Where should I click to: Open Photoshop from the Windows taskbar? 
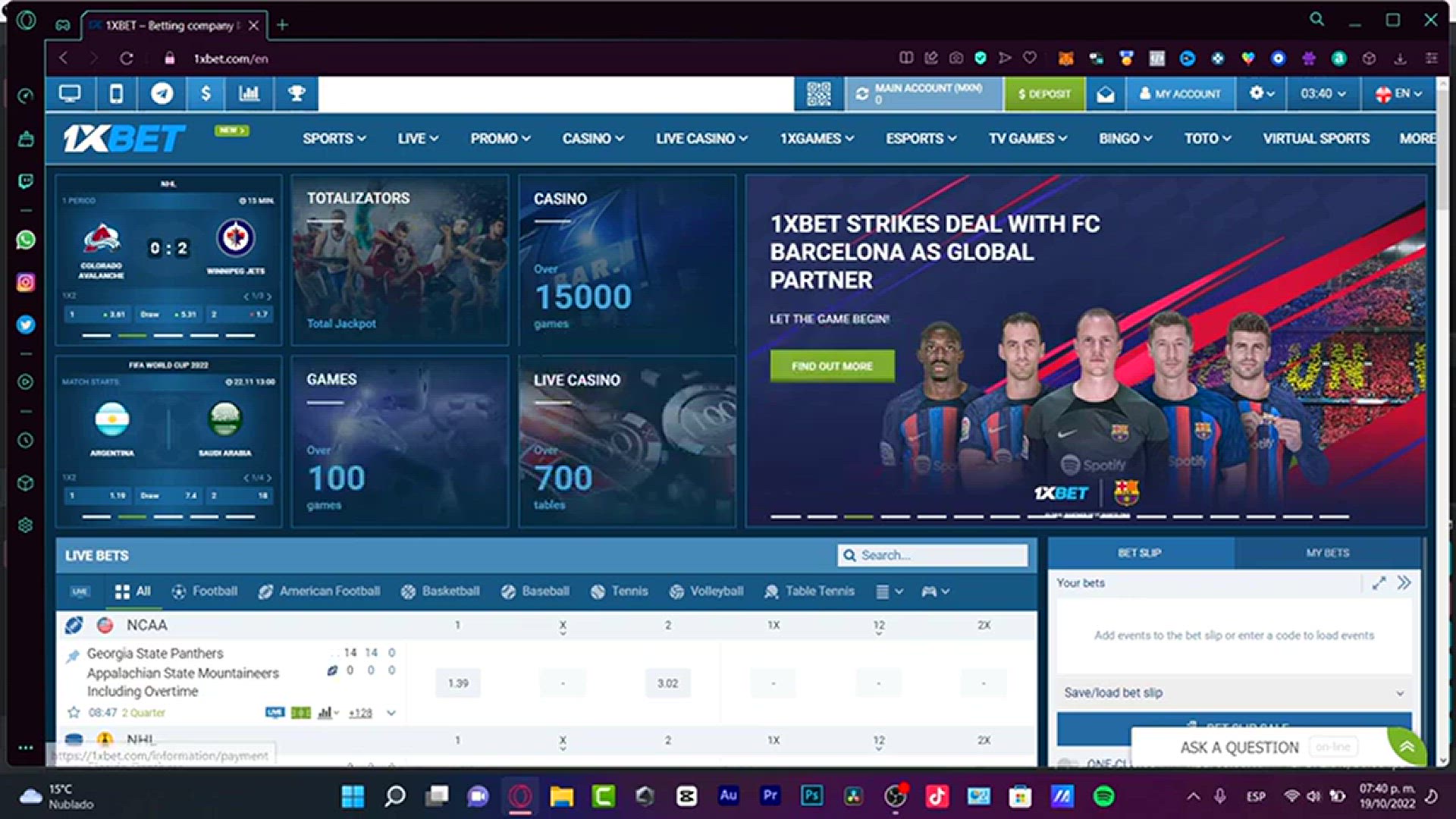point(811,795)
